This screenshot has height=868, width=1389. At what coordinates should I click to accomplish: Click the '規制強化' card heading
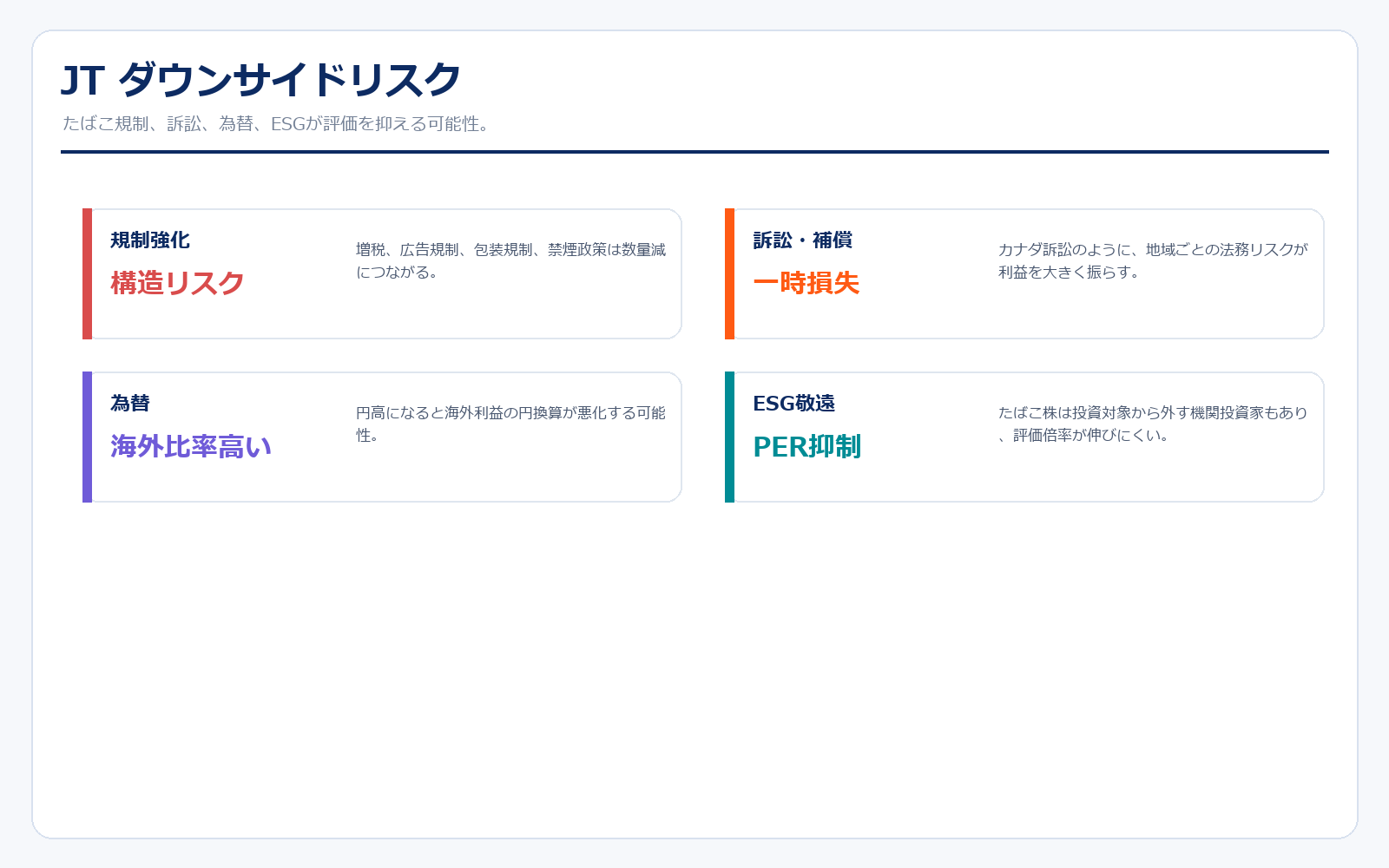[150, 240]
